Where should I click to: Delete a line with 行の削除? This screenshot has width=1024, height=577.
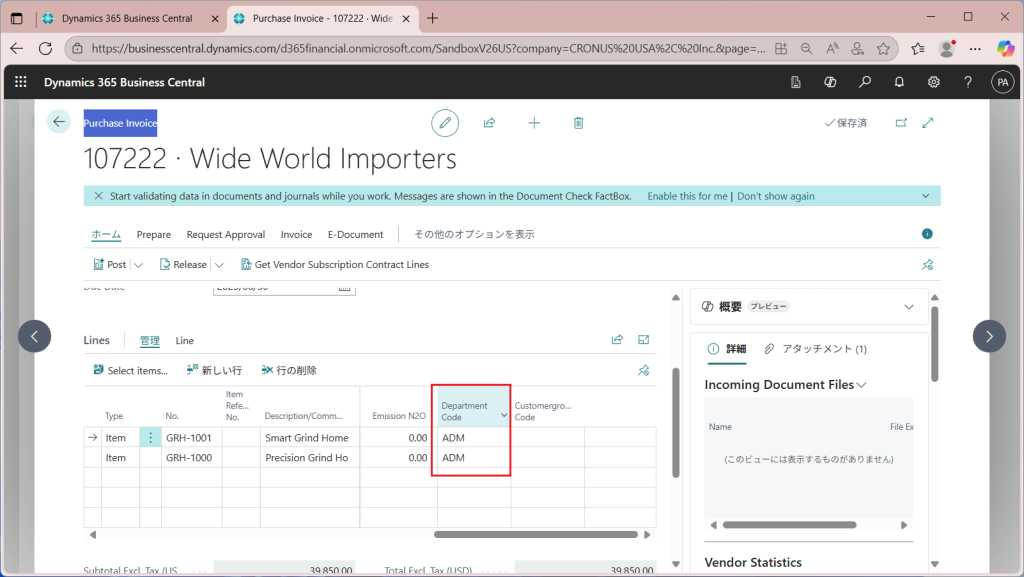289,370
